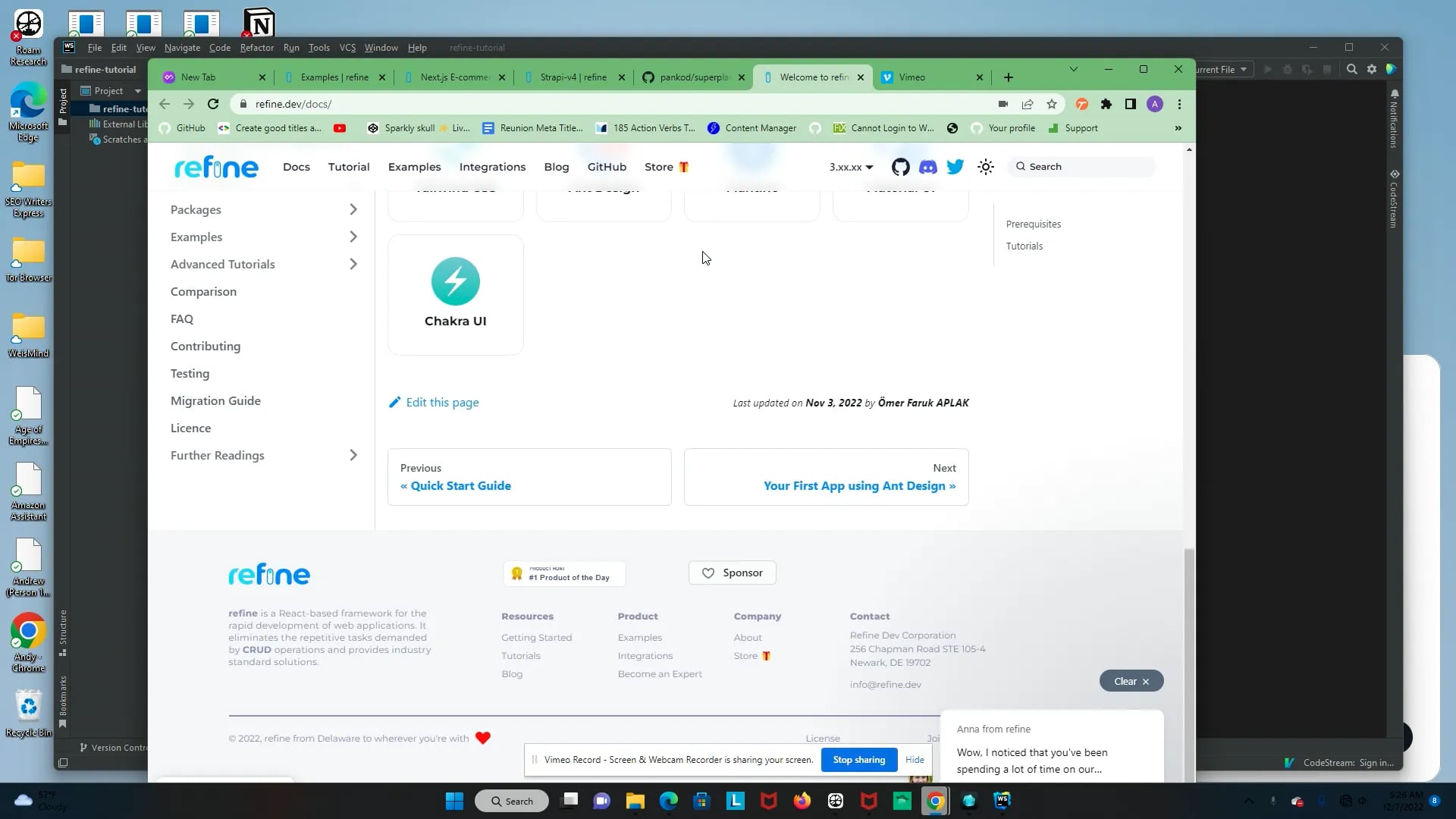This screenshot has width=1456, height=819.
Task: Toggle dark mode with the sun icon
Action: point(986,166)
